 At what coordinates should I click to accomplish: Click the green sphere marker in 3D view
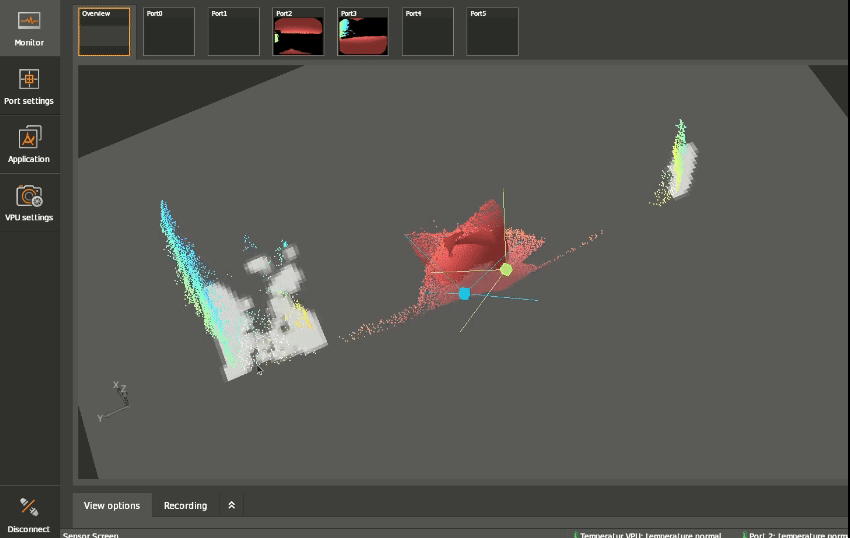coord(506,269)
